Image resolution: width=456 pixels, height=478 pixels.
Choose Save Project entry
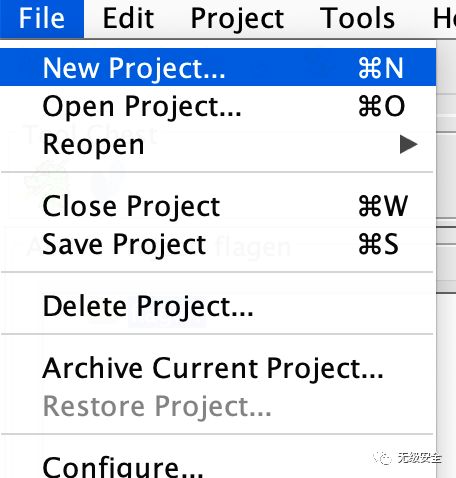point(218,244)
